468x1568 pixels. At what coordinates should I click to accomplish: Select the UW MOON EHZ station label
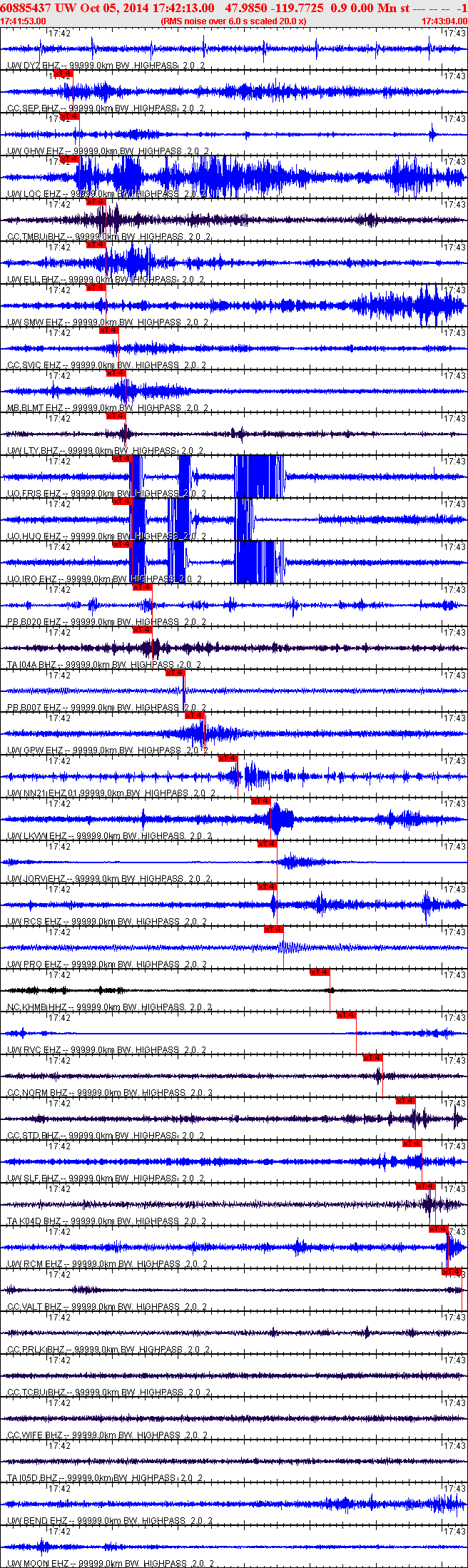[38, 1564]
